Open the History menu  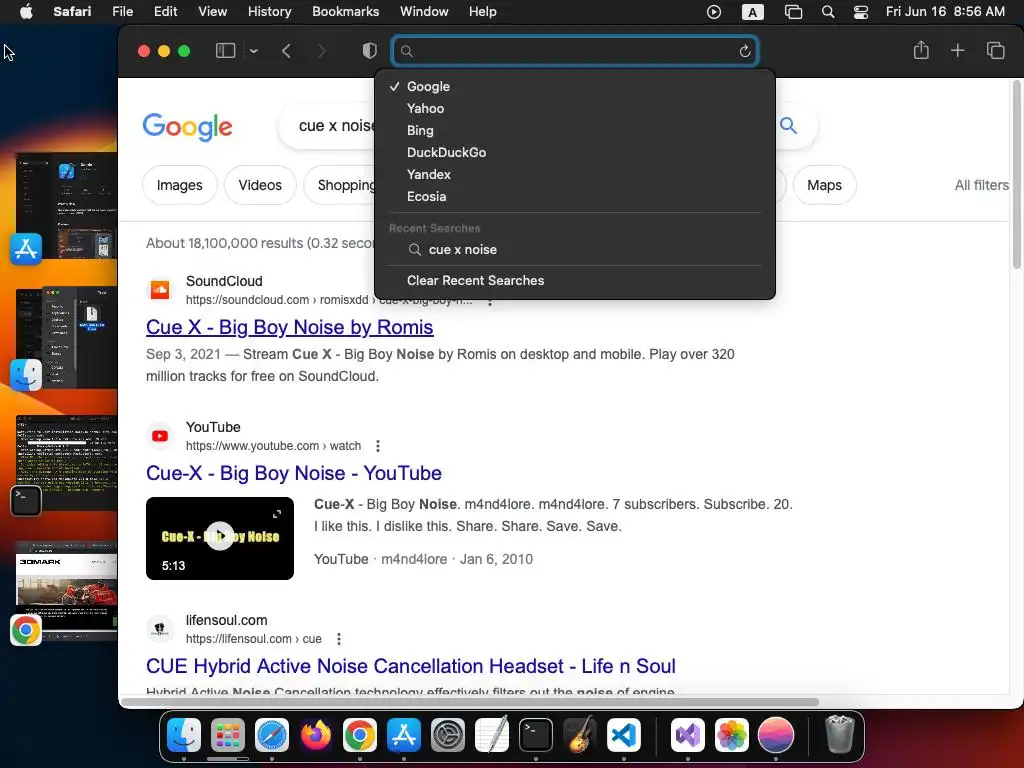click(x=269, y=12)
